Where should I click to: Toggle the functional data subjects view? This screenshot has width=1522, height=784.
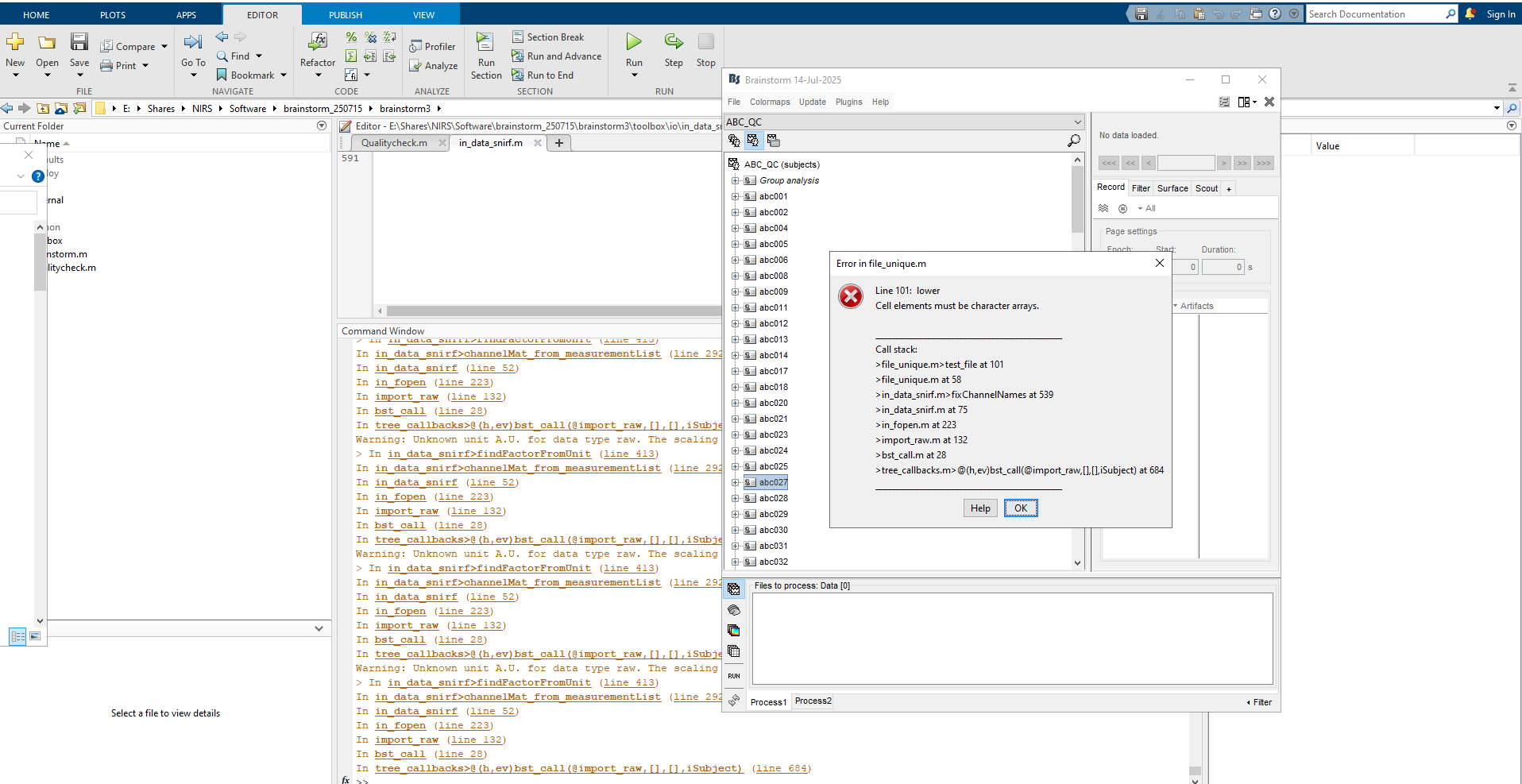(x=753, y=141)
